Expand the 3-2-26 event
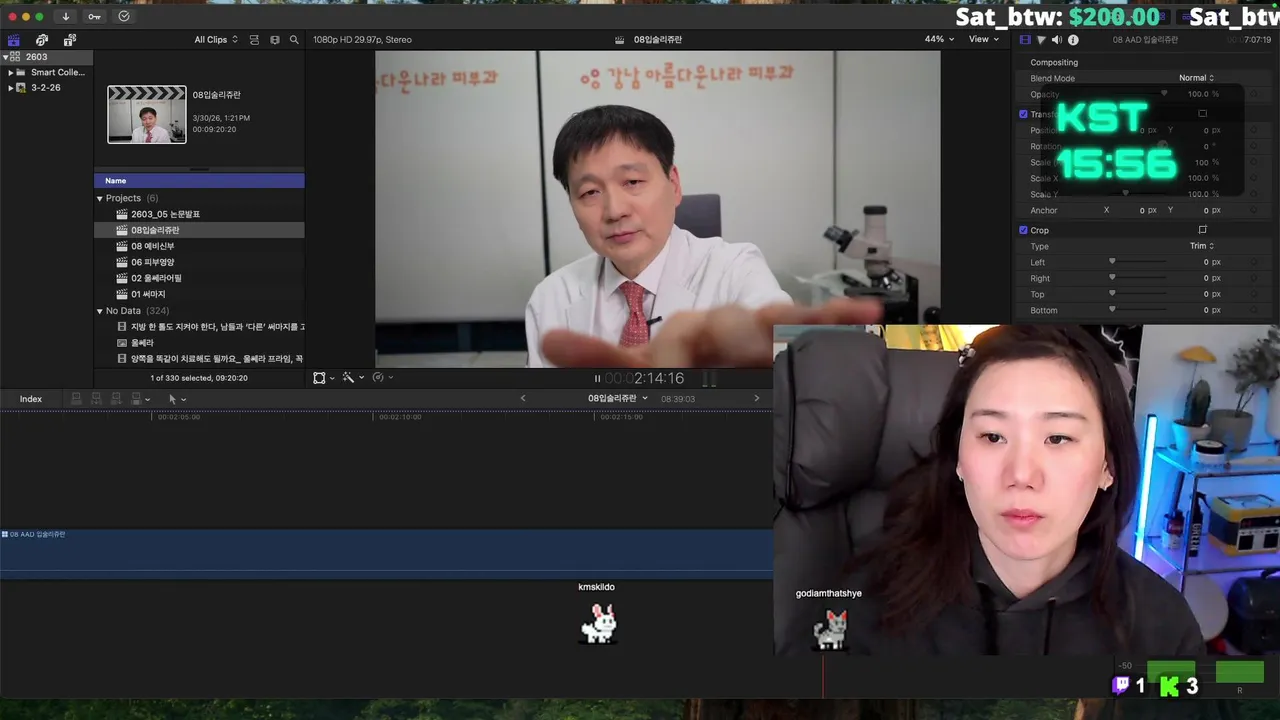The image size is (1280, 720). pyautogui.click(x=10, y=88)
